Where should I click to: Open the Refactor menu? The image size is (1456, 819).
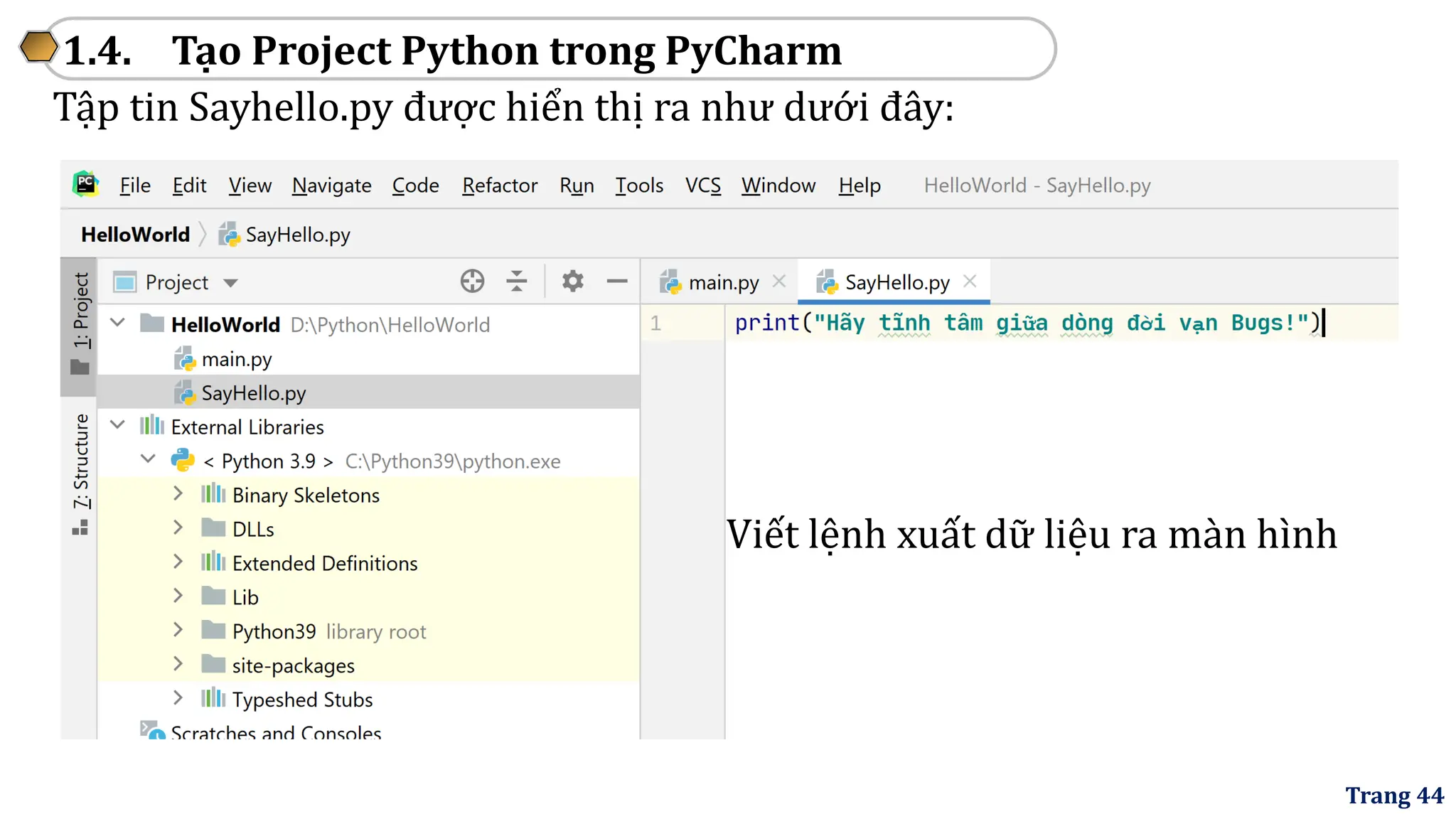coord(500,186)
